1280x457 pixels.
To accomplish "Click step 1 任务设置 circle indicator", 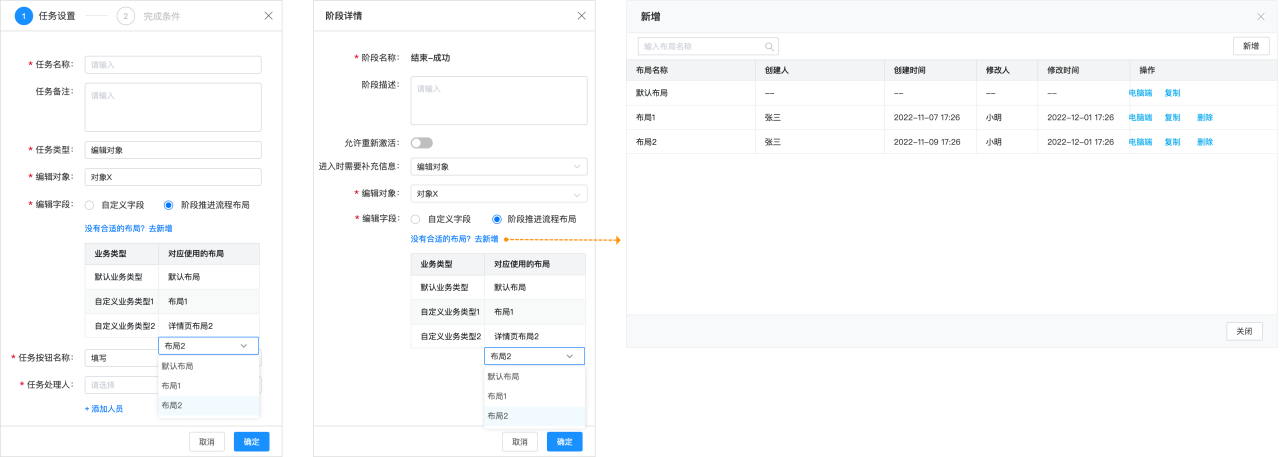I will point(23,16).
